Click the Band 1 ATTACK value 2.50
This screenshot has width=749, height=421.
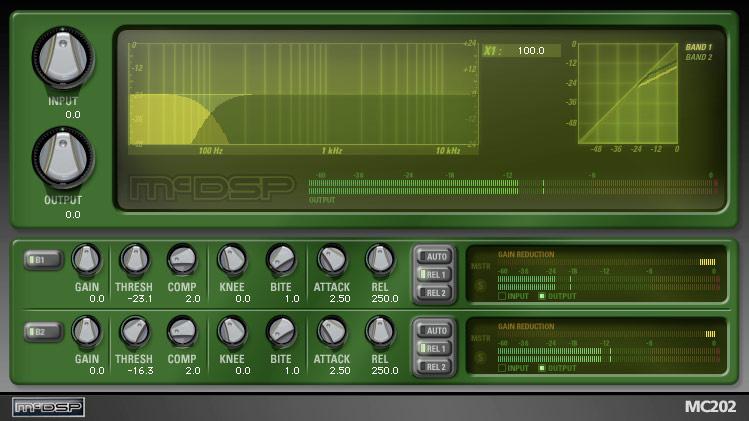tap(340, 299)
